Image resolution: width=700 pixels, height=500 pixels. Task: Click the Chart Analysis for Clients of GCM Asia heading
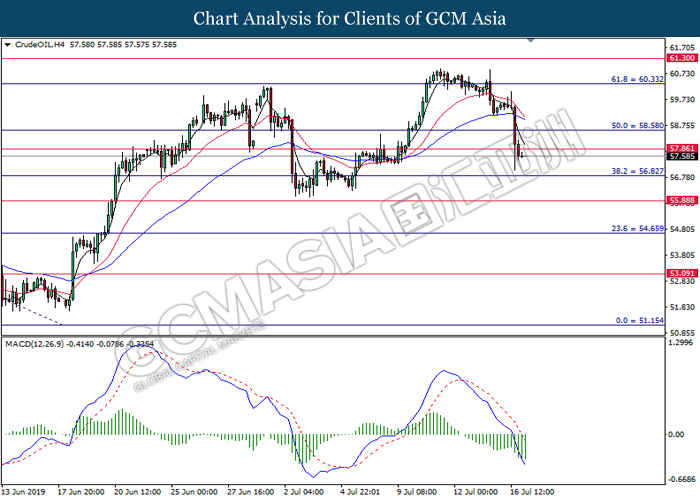coord(350,19)
